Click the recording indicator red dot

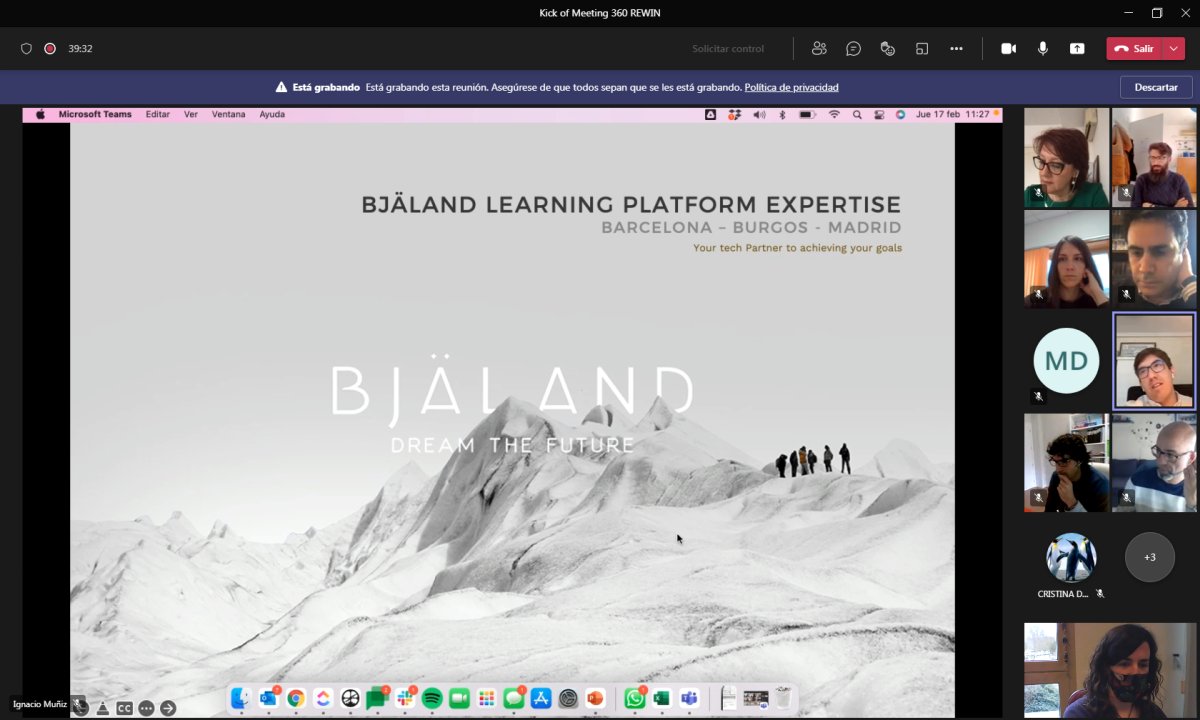click(x=50, y=48)
